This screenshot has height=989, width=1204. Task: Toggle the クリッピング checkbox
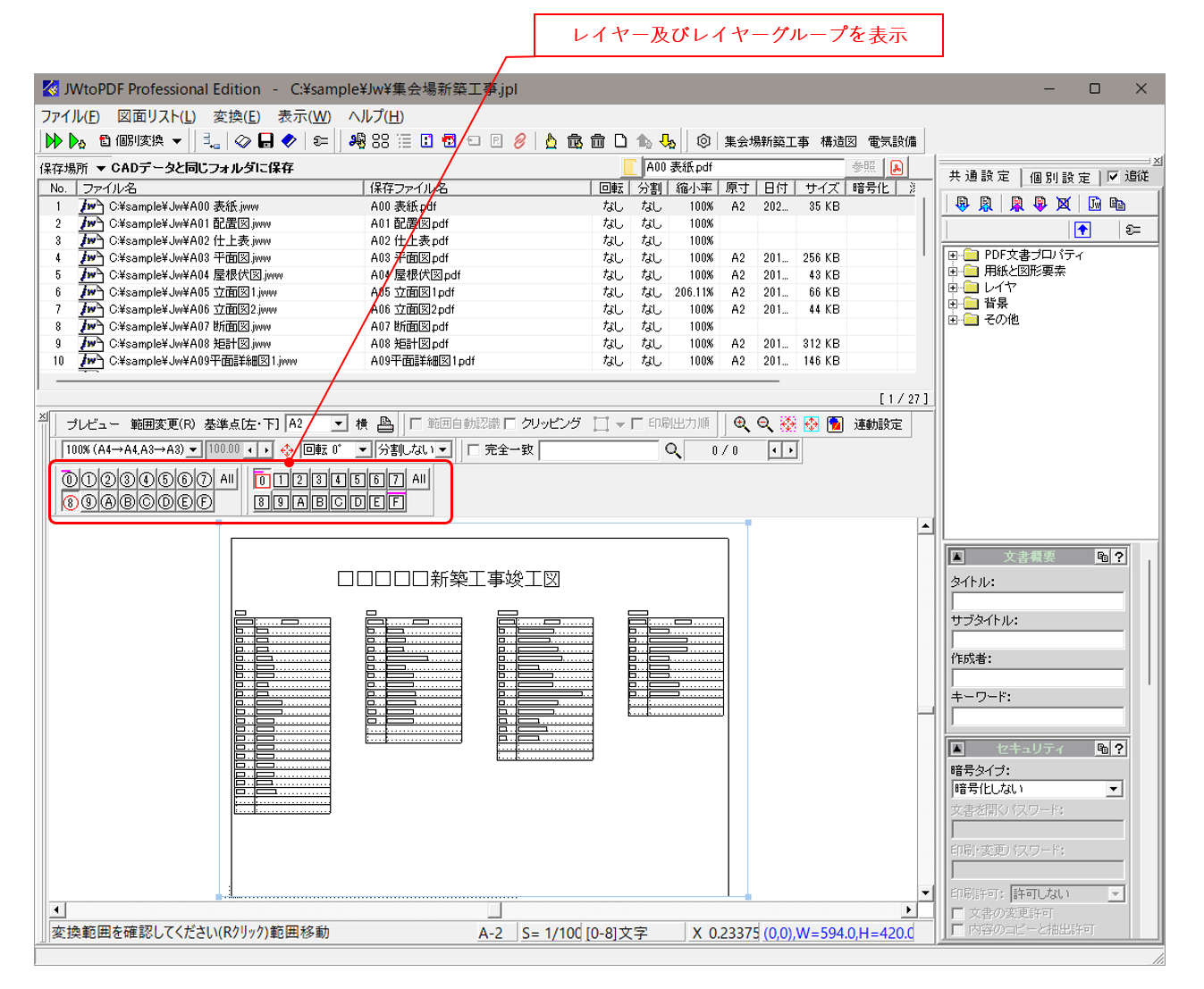pos(510,424)
